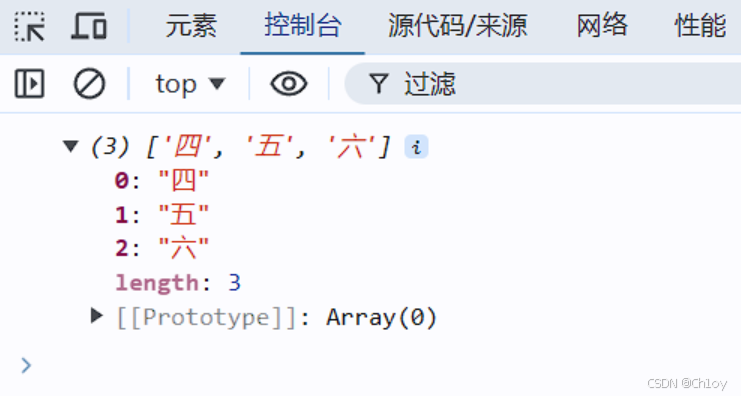Select the row 0: "四"
This screenshot has width=741, height=396.
coord(162,181)
